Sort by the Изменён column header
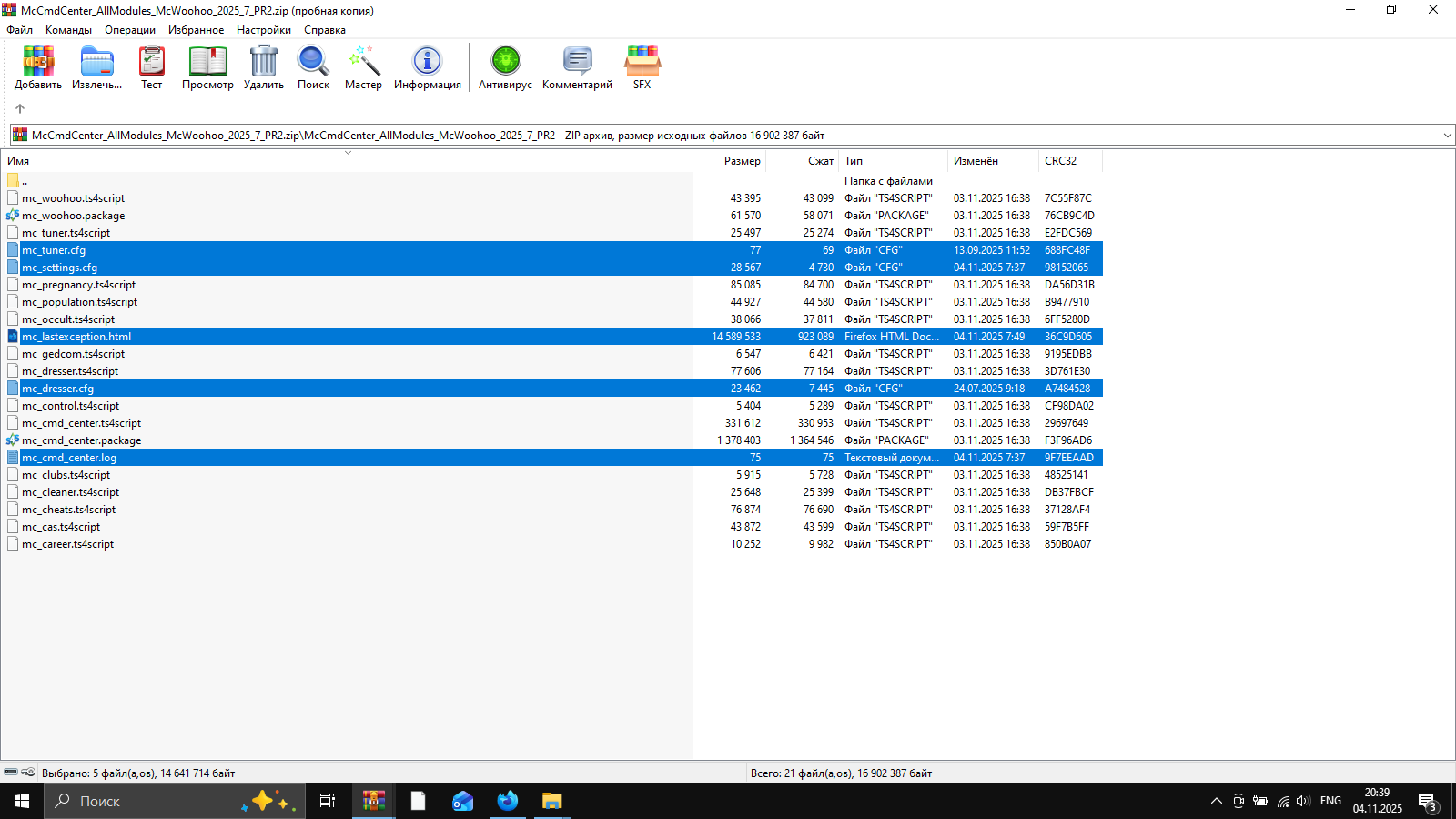 [976, 161]
